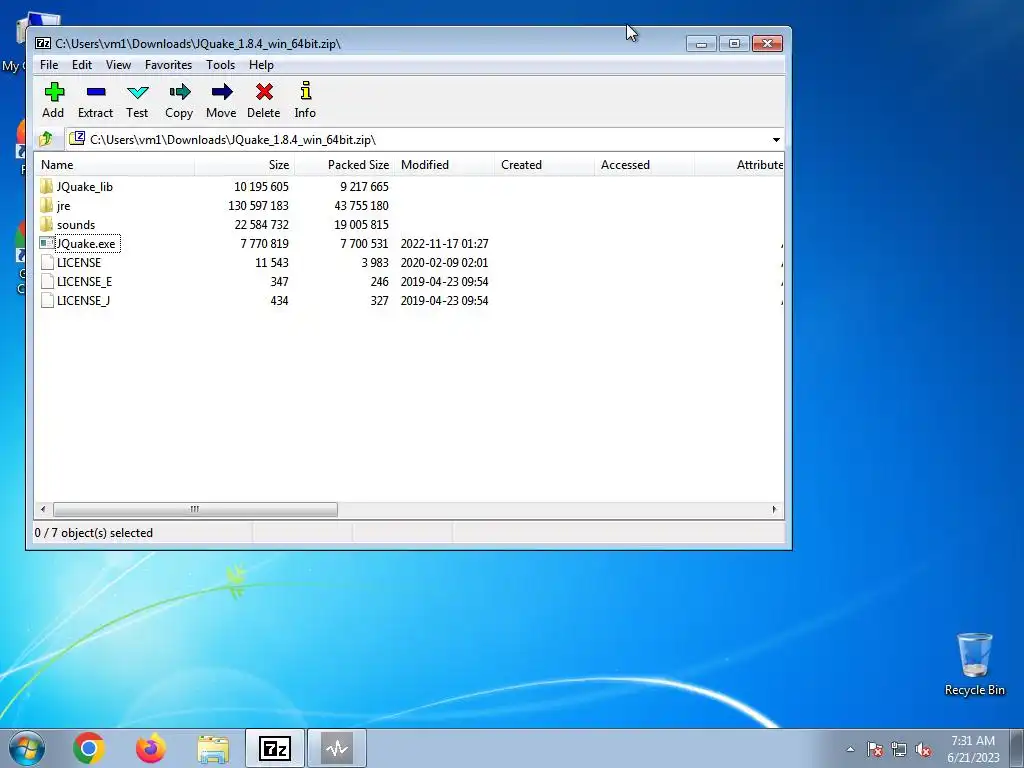Launch Google Chrome from taskbar

89,748
